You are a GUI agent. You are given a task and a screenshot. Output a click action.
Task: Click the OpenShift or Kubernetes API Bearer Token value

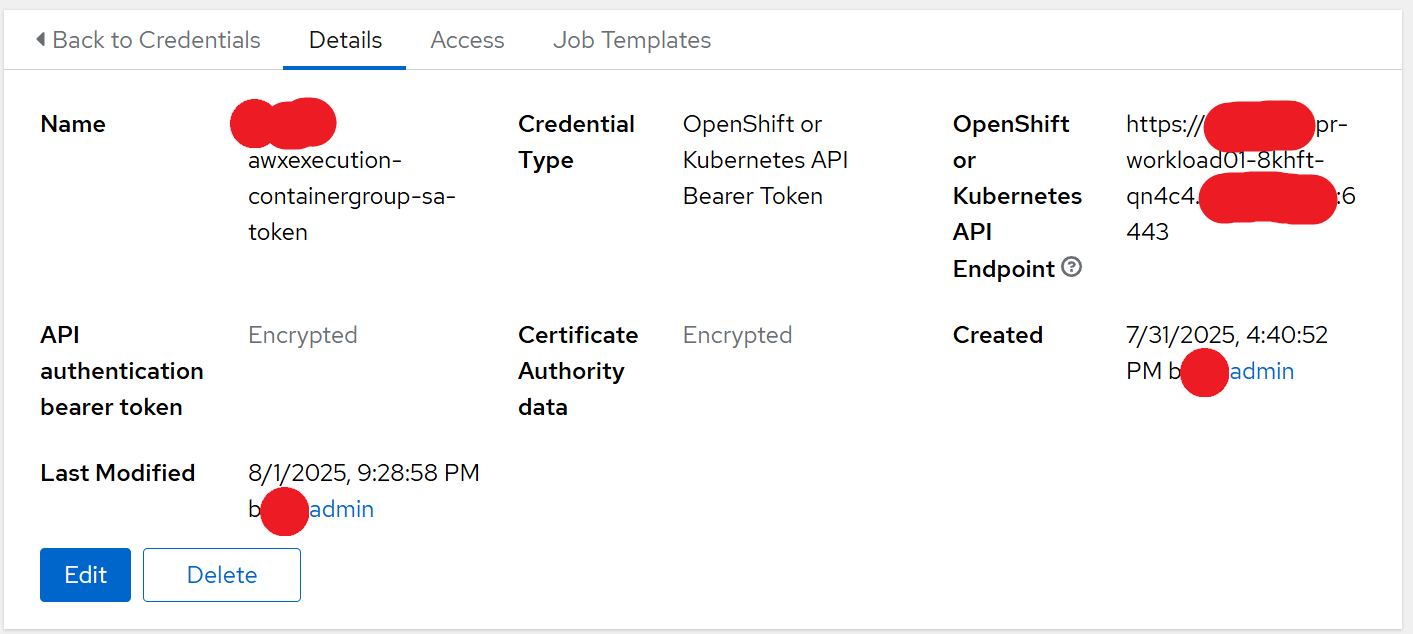[x=765, y=160]
